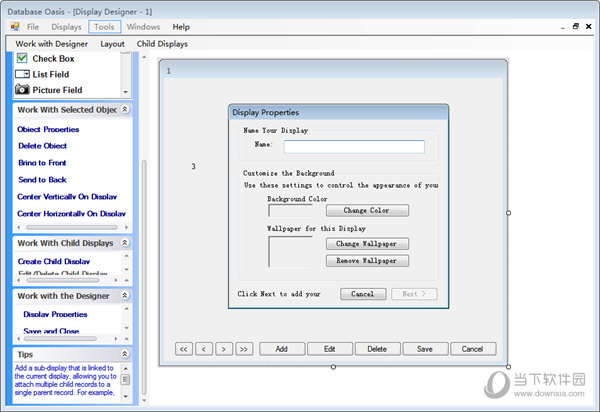
Task: Collapse the Work With Child Displays panel
Action: tap(125, 243)
